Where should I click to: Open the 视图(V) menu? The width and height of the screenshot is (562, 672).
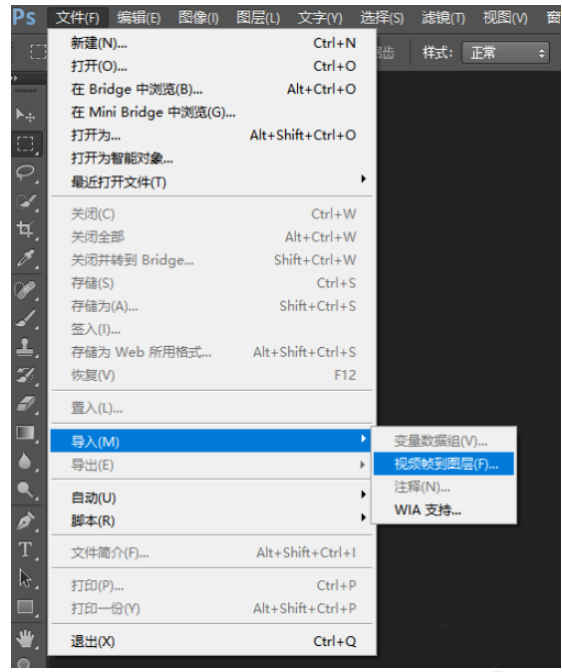coord(505,18)
